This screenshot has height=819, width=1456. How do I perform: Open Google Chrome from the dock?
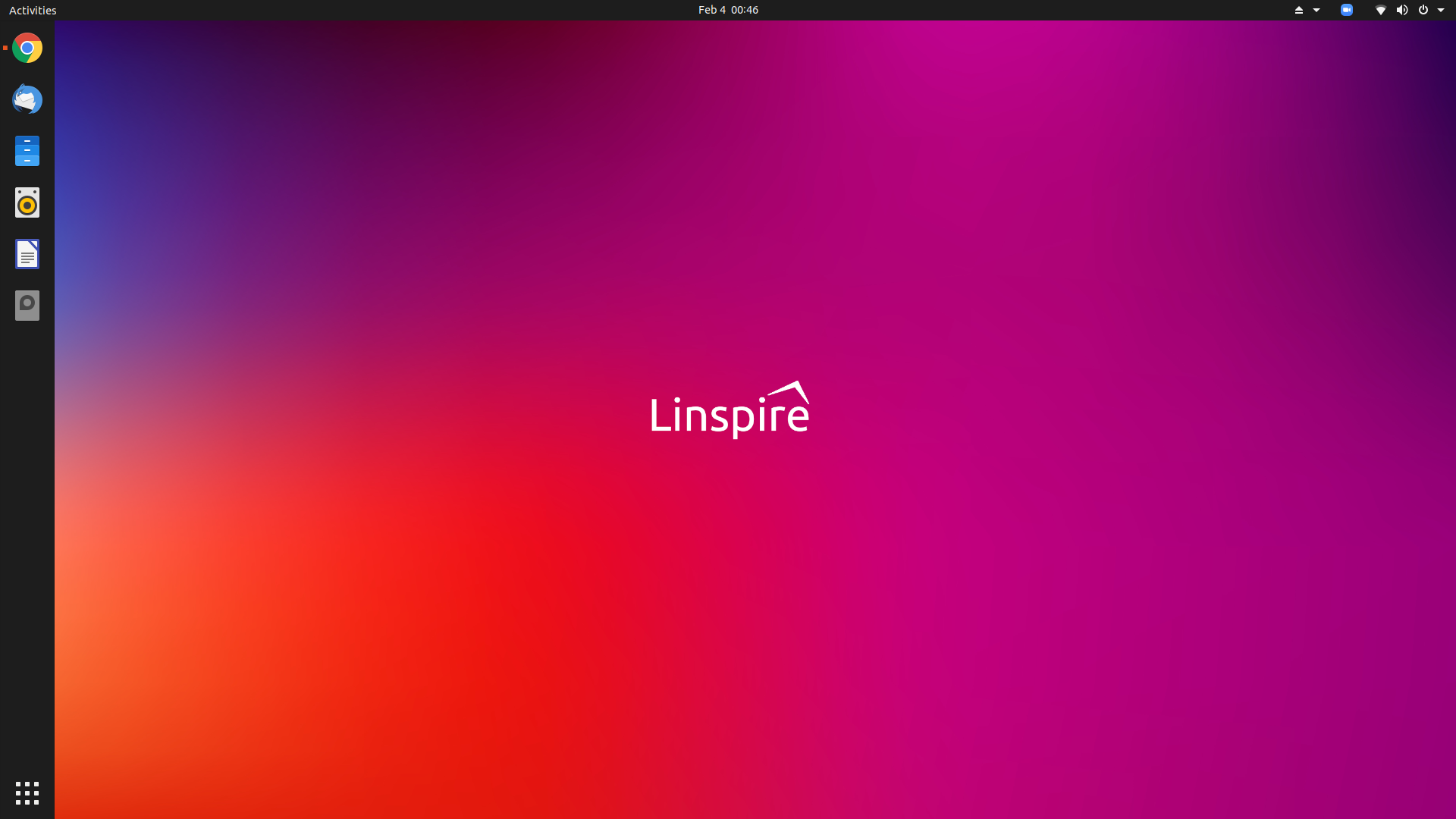click(27, 48)
